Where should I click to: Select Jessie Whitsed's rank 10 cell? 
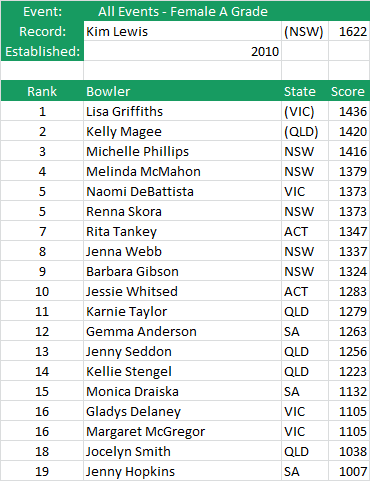pyautogui.click(x=42, y=291)
